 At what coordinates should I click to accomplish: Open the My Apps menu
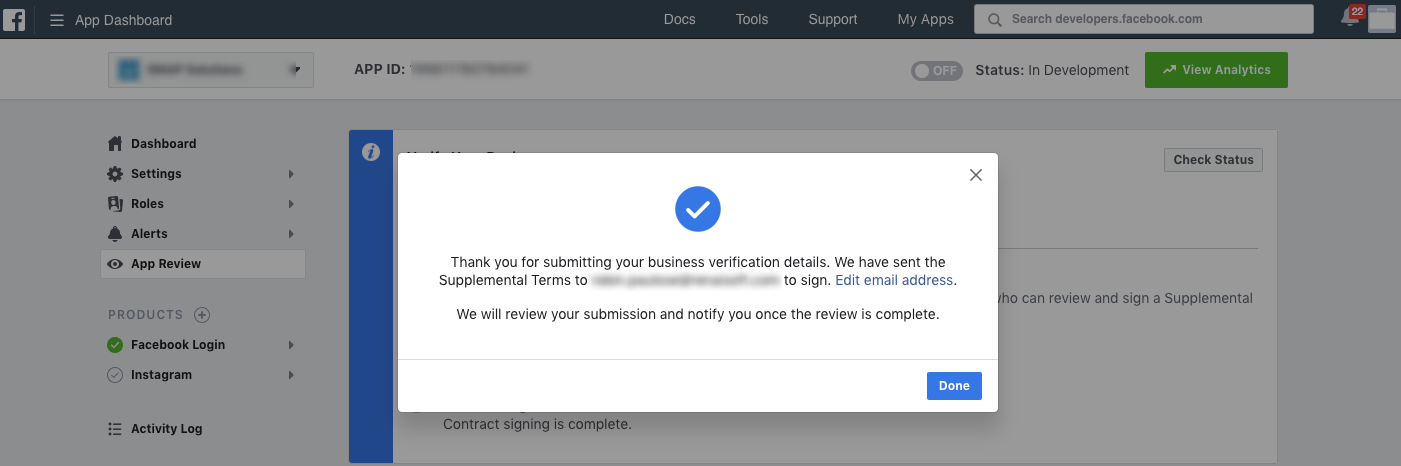click(x=925, y=19)
